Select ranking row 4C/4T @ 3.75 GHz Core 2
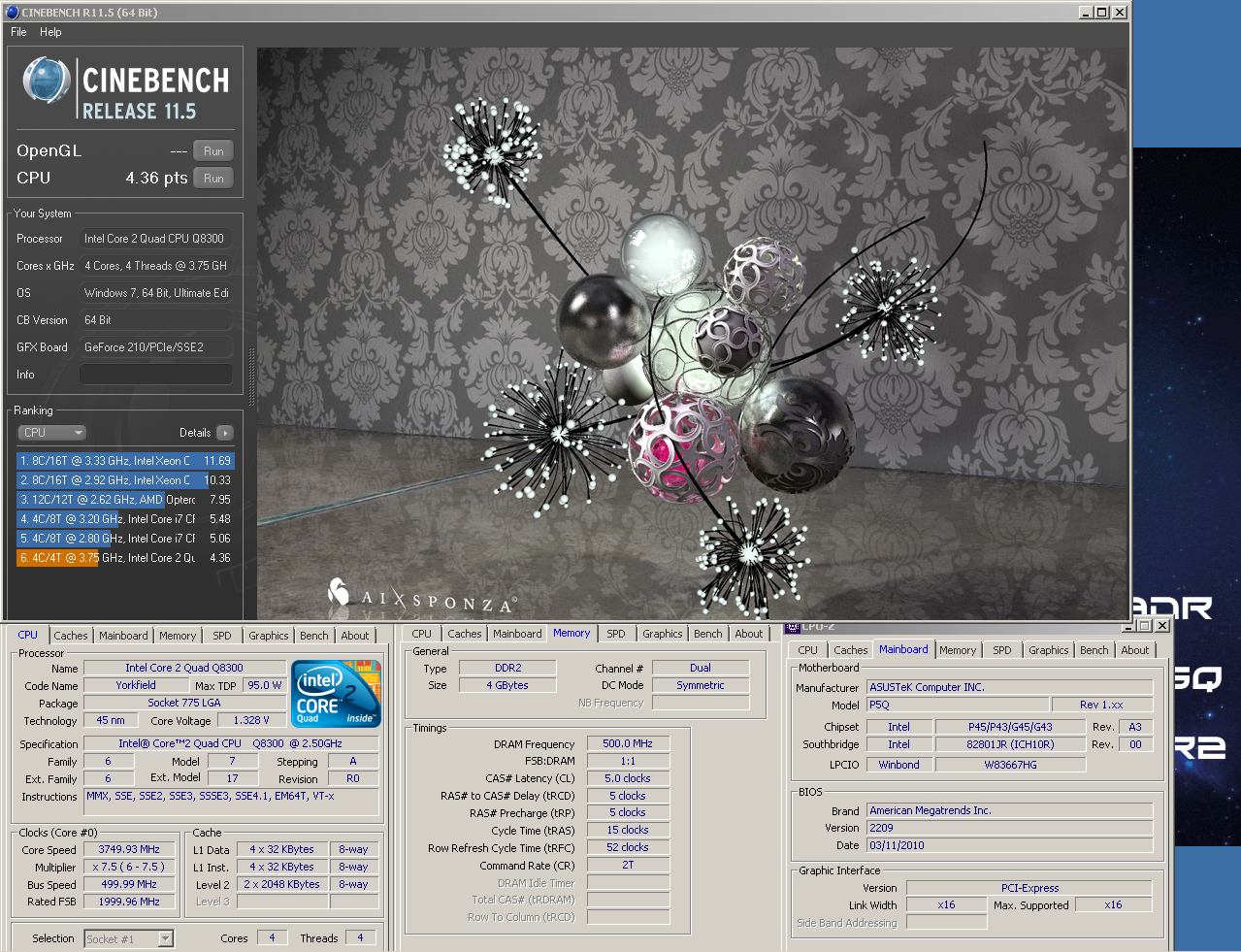 125,558
